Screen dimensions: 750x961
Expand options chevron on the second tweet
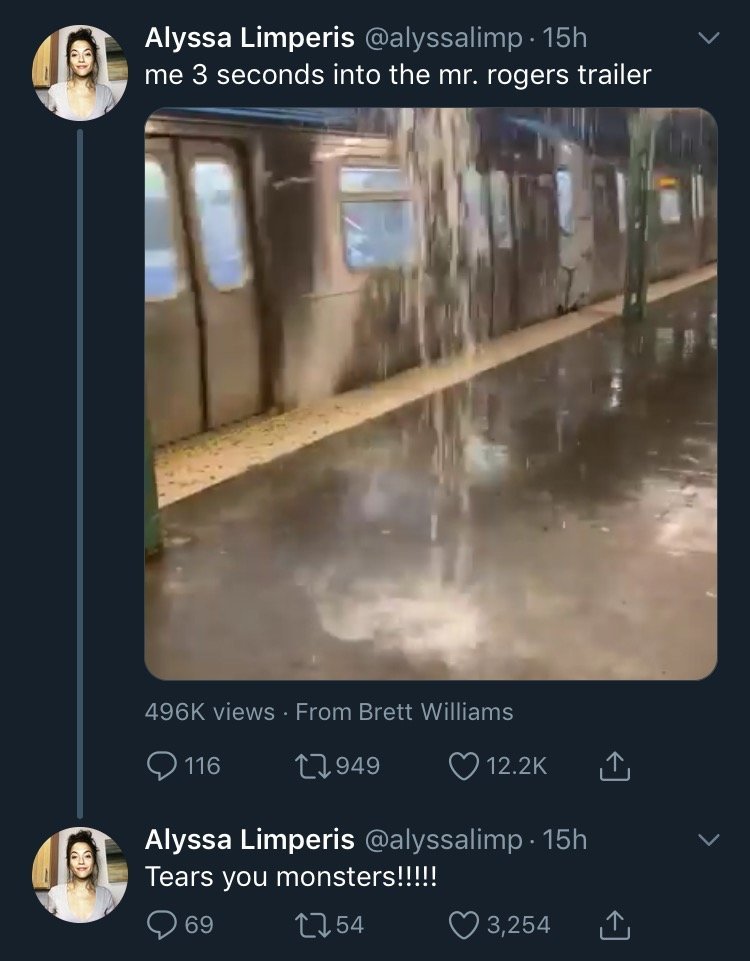click(709, 840)
